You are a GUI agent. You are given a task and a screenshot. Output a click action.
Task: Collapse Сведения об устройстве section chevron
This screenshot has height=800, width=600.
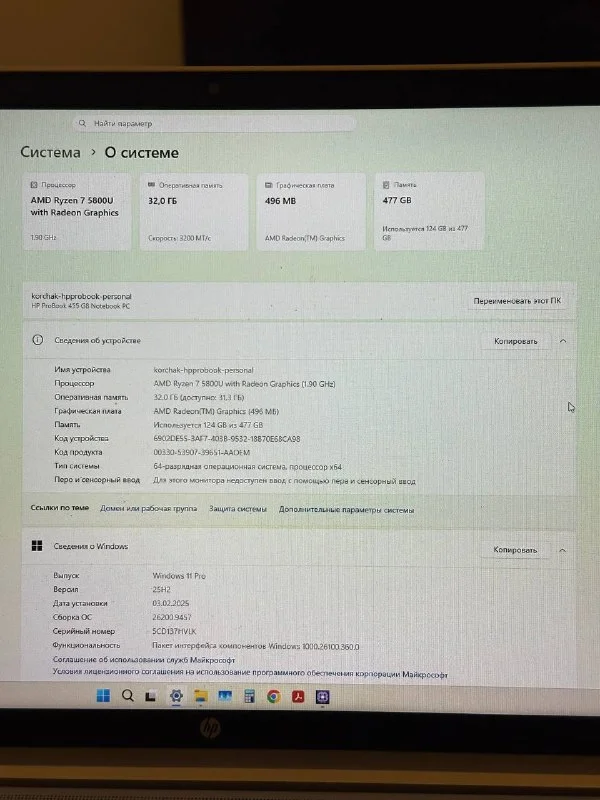pyautogui.click(x=563, y=341)
